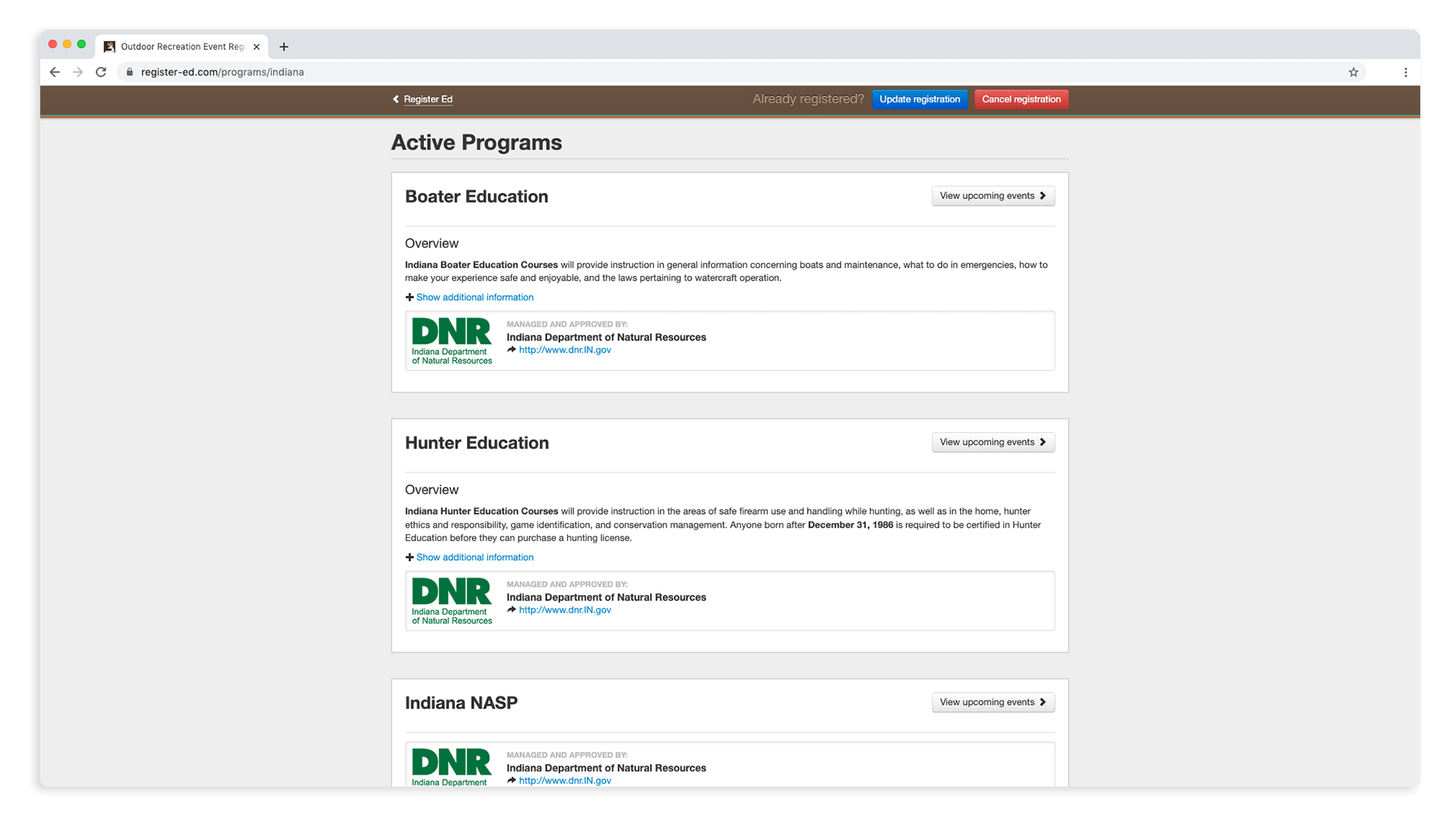
Task: Click the share arrow icon in Hunter Education card
Action: point(512,609)
